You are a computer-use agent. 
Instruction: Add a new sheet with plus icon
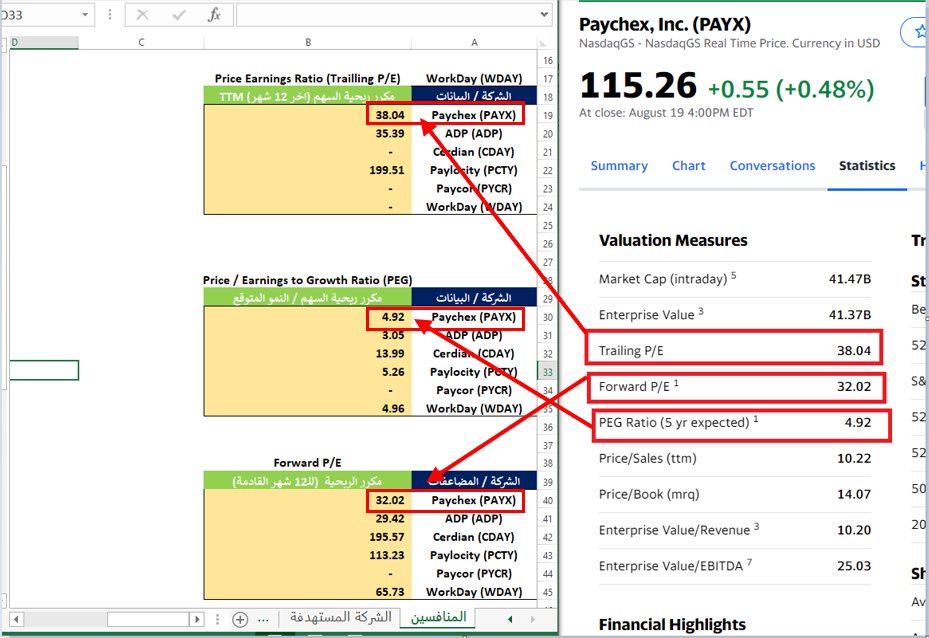[x=240, y=620]
